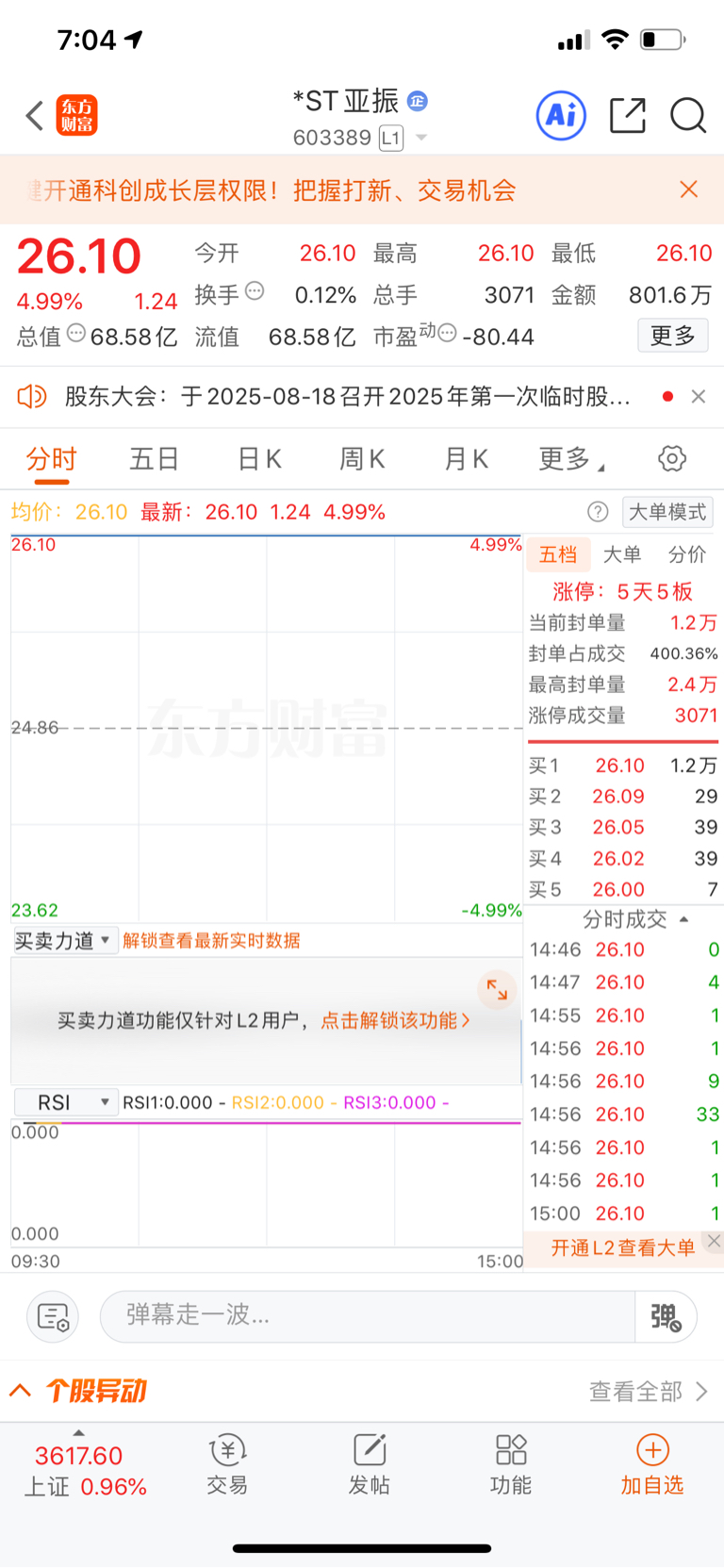The image size is (724, 1568).
Task: Collapse the 分时成交 section arrow
Action: [x=684, y=919]
